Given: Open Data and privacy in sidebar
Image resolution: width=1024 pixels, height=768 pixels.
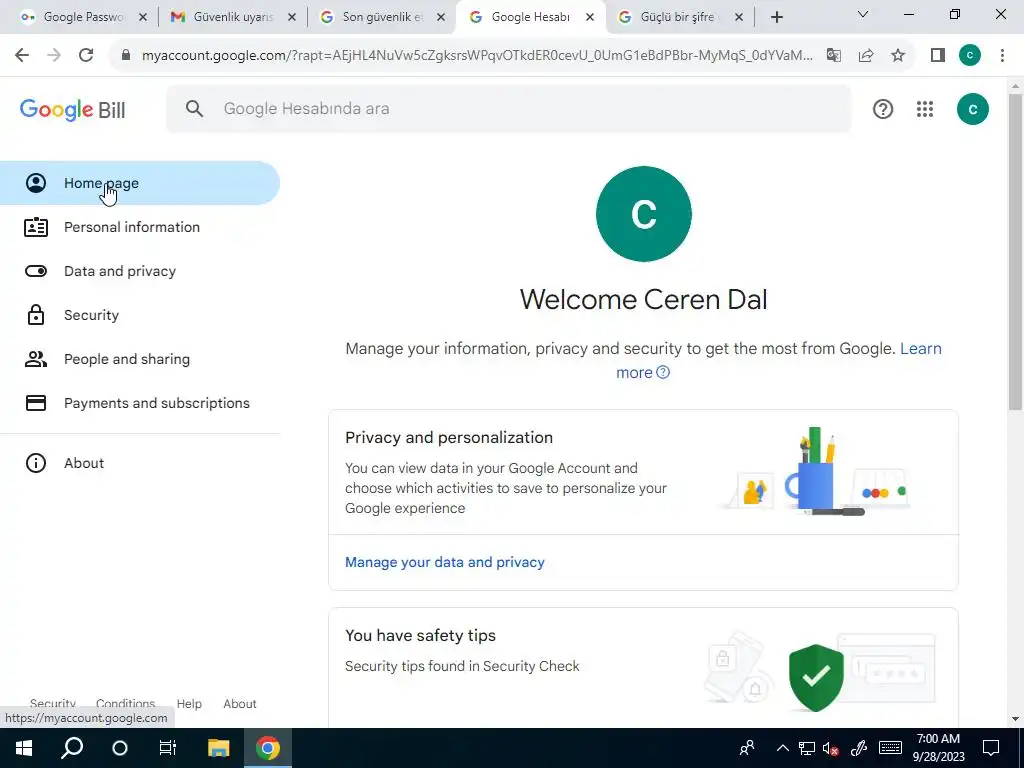Looking at the screenshot, I should 140,270.
